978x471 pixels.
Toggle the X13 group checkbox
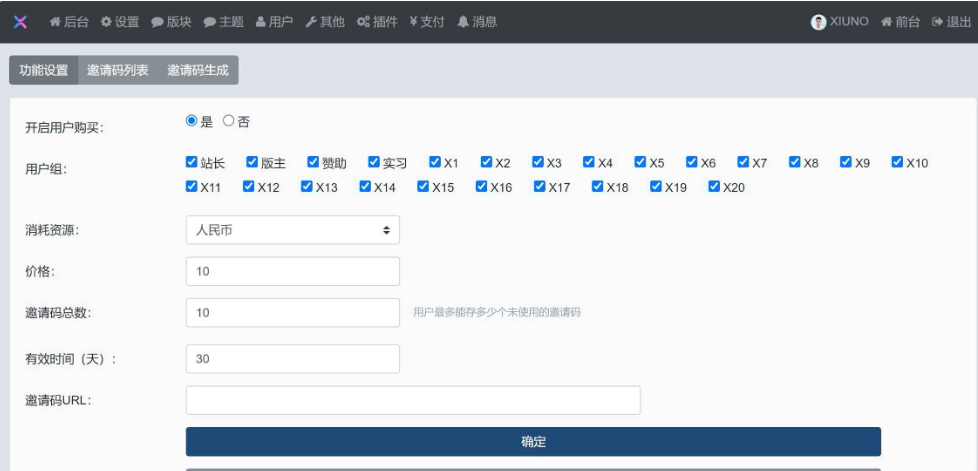(x=306, y=186)
